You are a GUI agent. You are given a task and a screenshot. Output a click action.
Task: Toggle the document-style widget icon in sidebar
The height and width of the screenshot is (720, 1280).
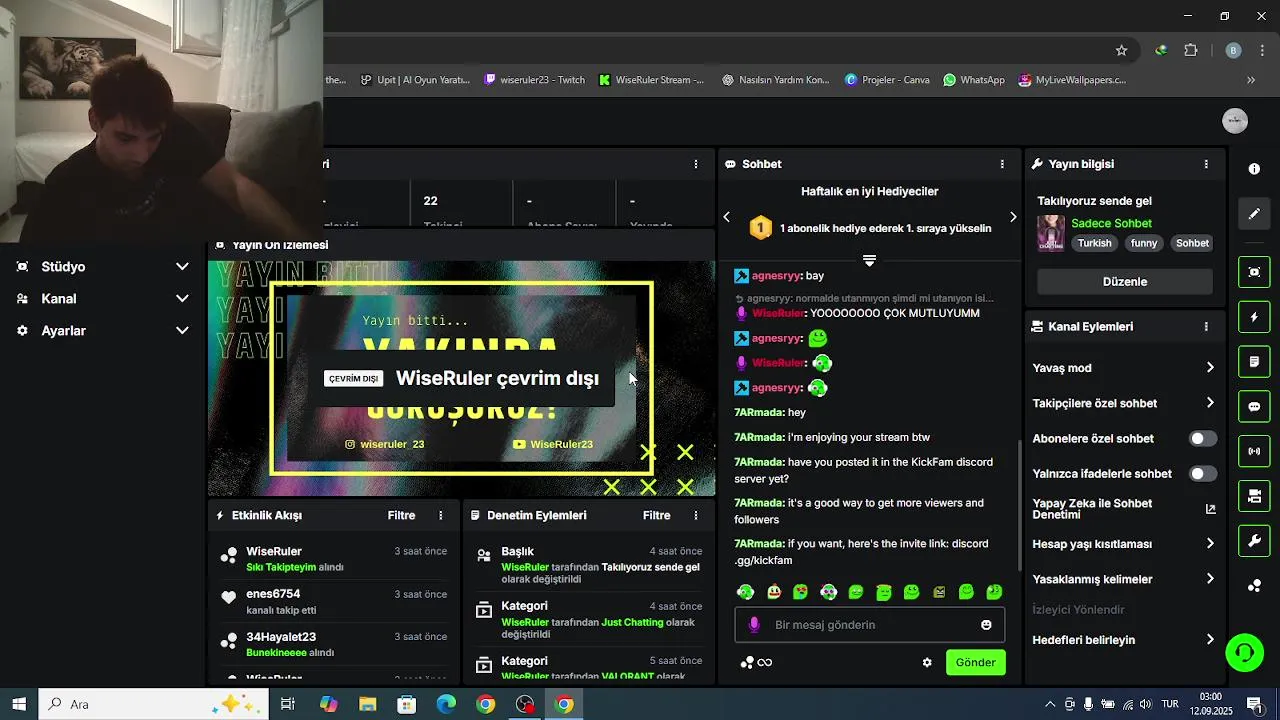(x=1254, y=361)
